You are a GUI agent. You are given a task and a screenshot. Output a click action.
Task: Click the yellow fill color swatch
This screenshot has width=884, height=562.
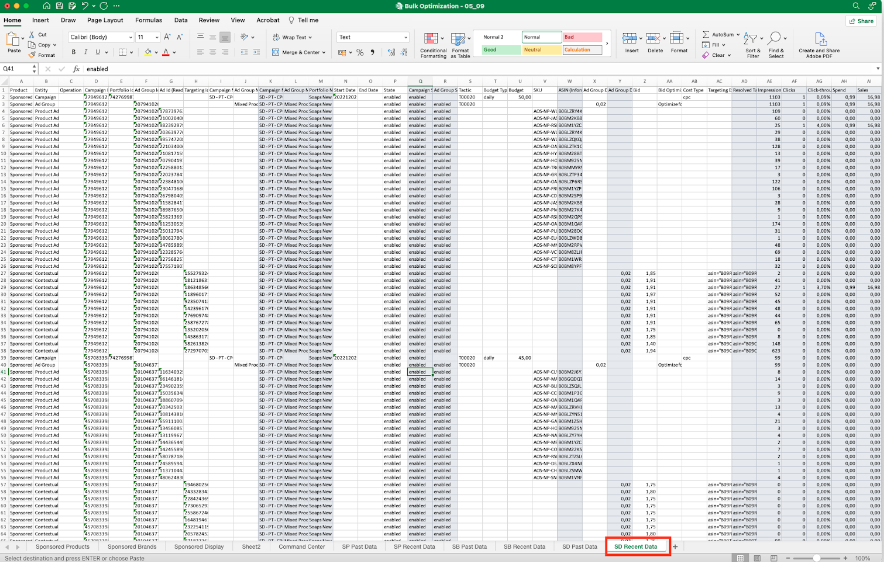pos(146,52)
